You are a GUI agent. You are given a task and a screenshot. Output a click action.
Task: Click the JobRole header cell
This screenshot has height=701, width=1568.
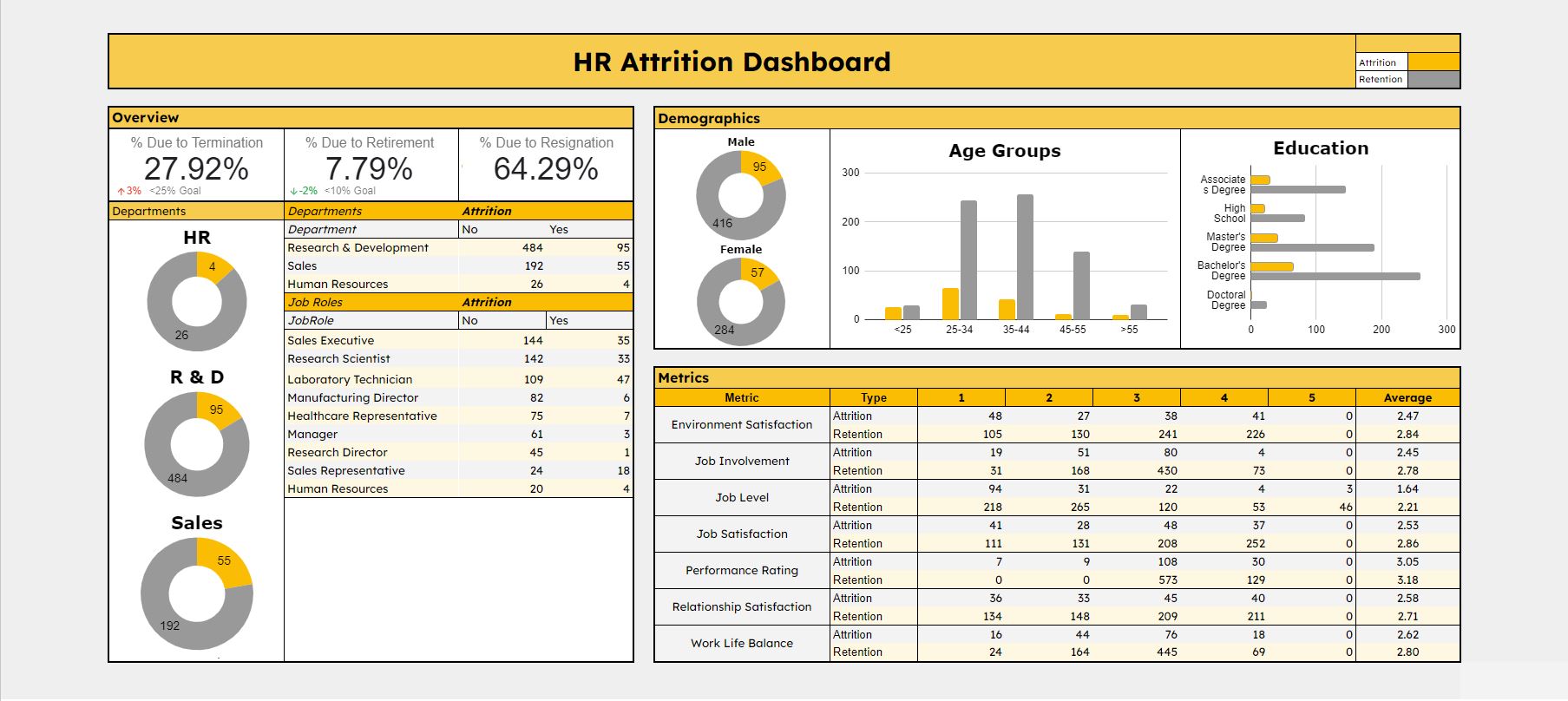pyautogui.click(x=371, y=320)
